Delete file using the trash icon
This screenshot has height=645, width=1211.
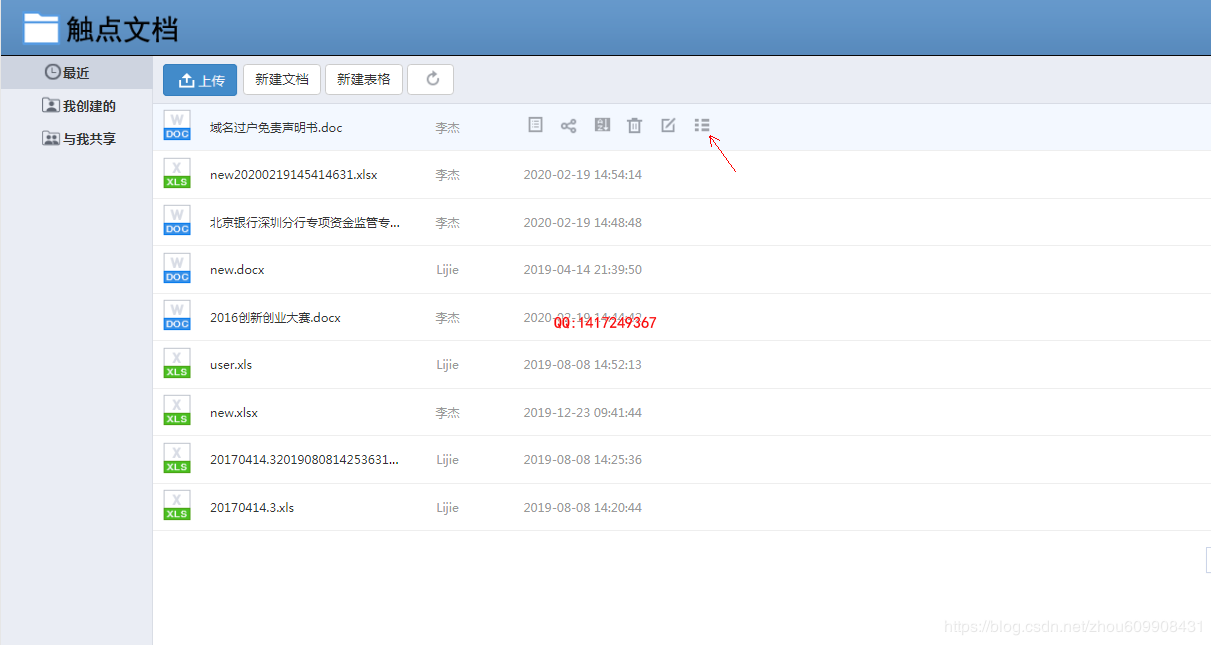(x=634, y=125)
